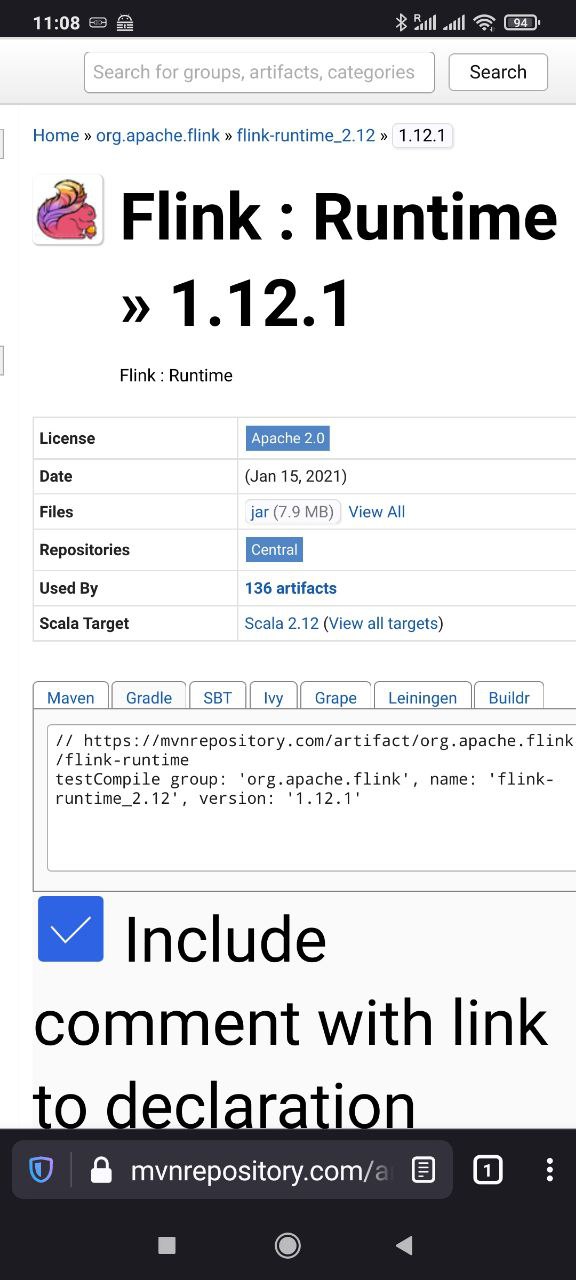Open the Home breadcrumb link

pos(56,135)
